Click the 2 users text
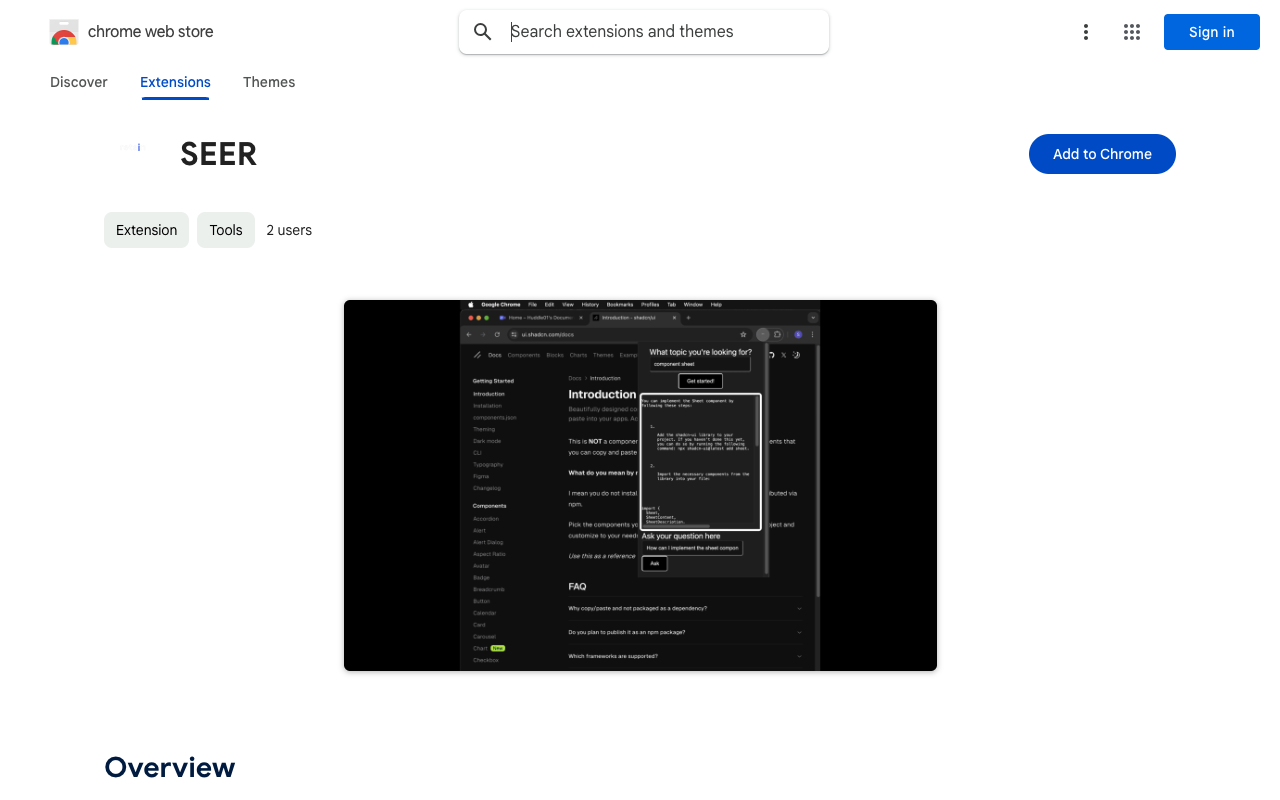Screen dimensions: 1280x800 (x=289, y=230)
